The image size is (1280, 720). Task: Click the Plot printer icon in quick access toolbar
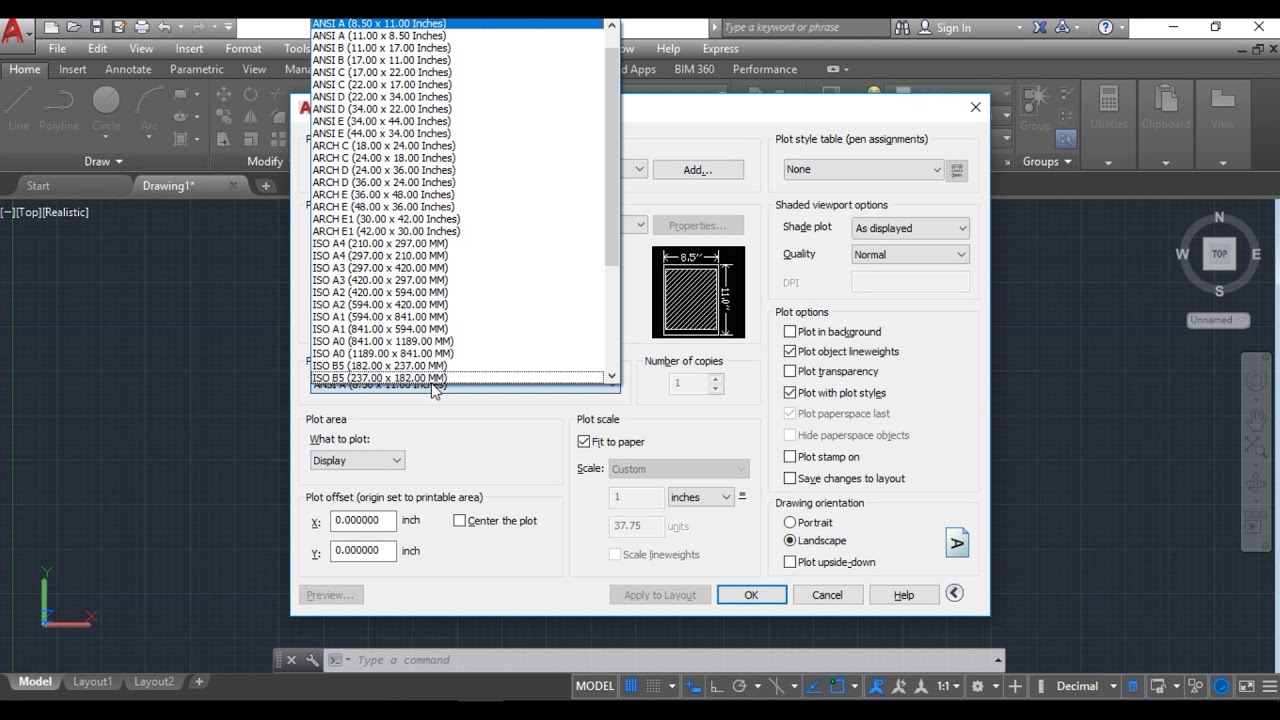click(x=141, y=27)
